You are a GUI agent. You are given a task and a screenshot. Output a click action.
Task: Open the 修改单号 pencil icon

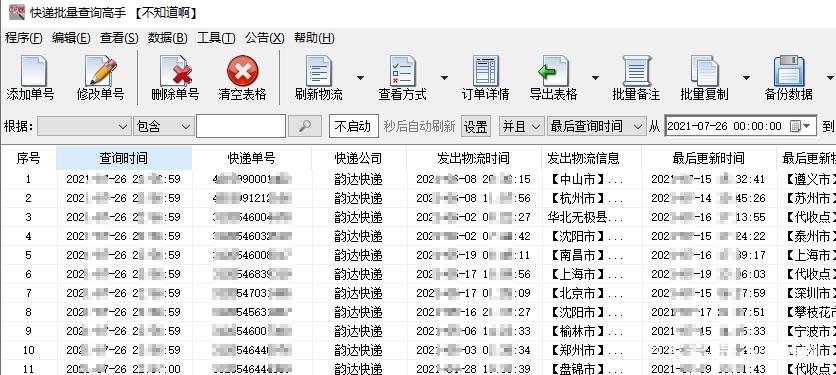(x=101, y=71)
